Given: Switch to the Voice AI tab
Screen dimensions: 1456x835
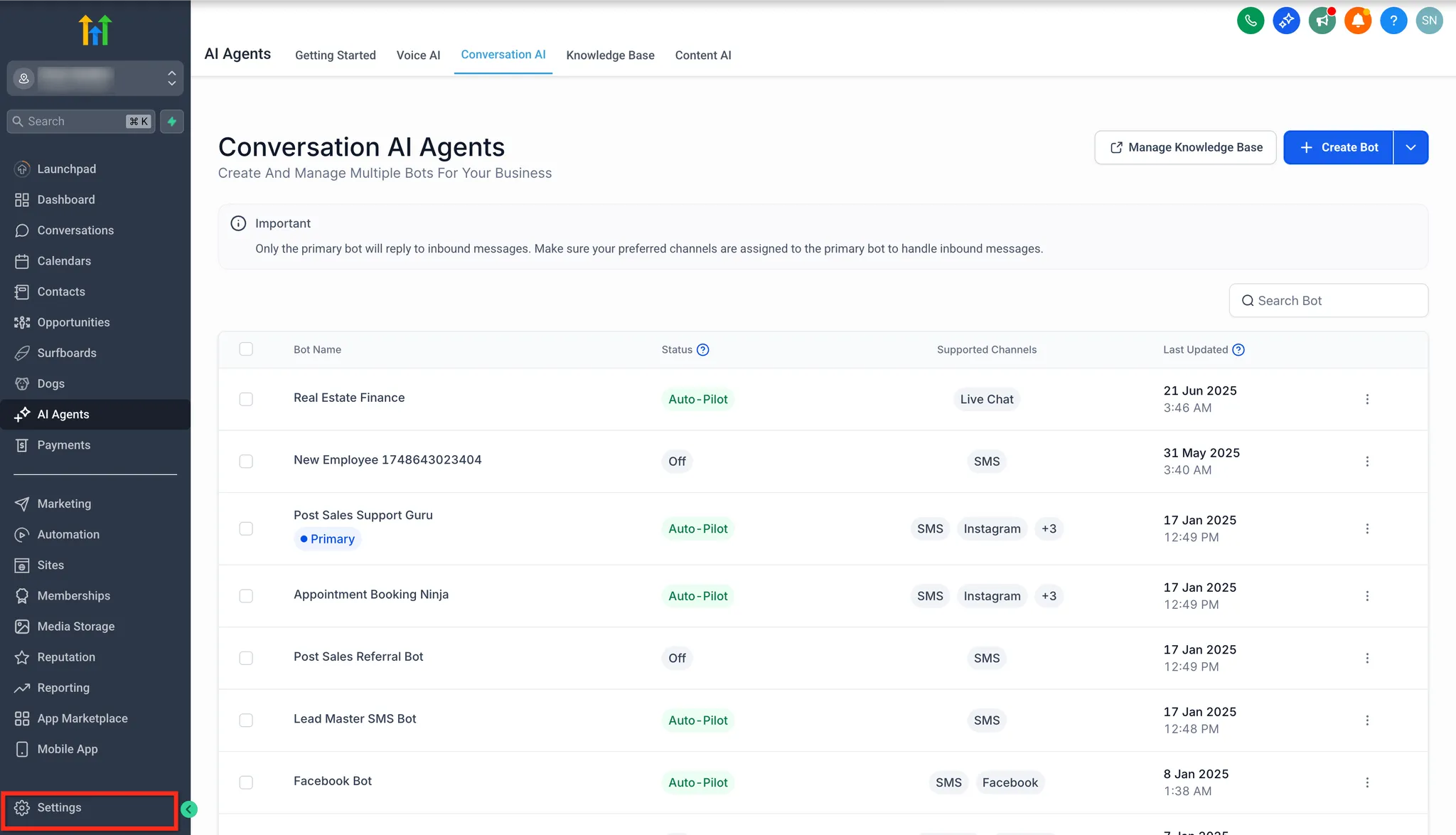Looking at the screenshot, I should tap(418, 55).
